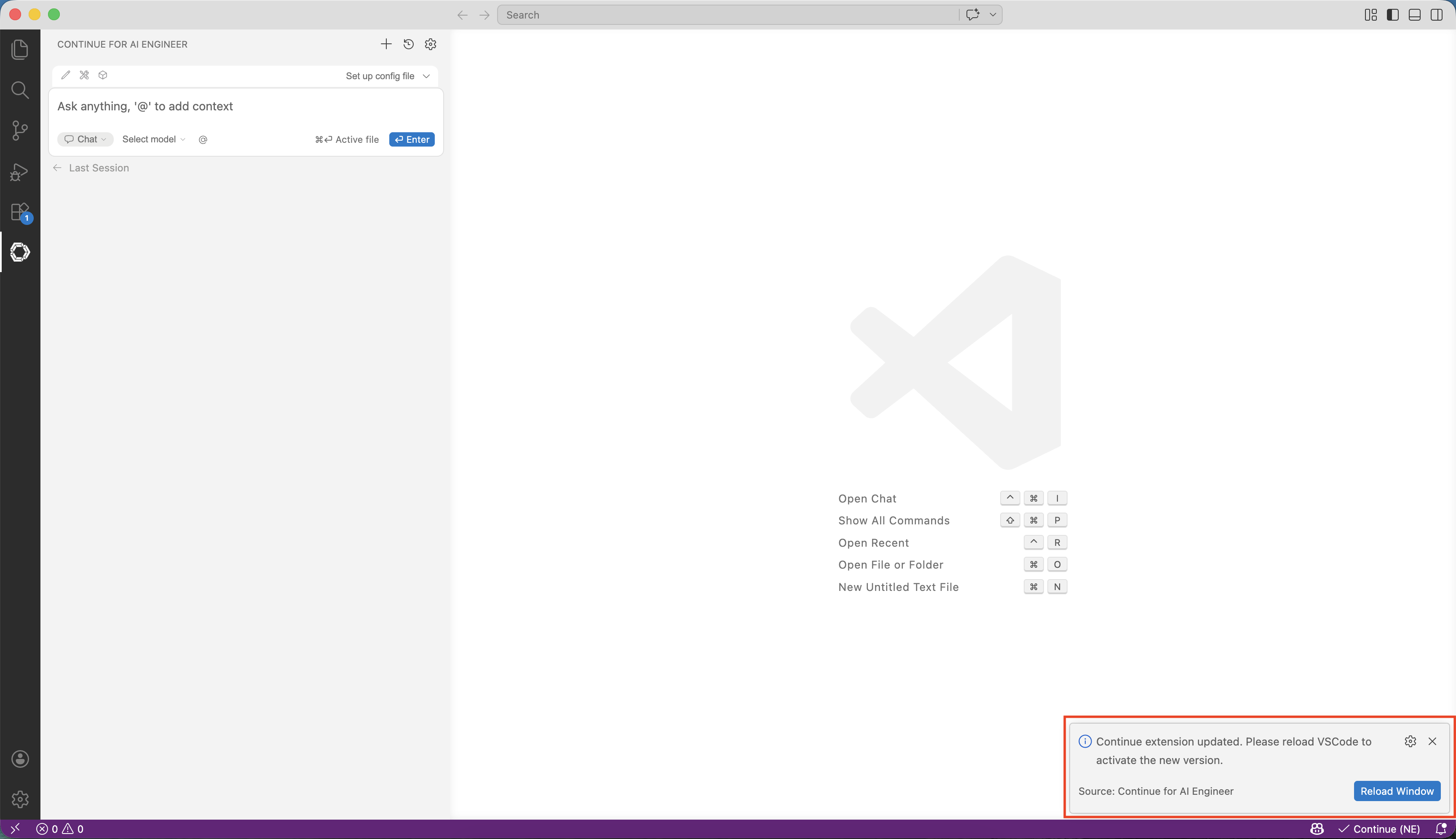Open the Select model dropdown
The height and width of the screenshot is (839, 1456).
153,139
